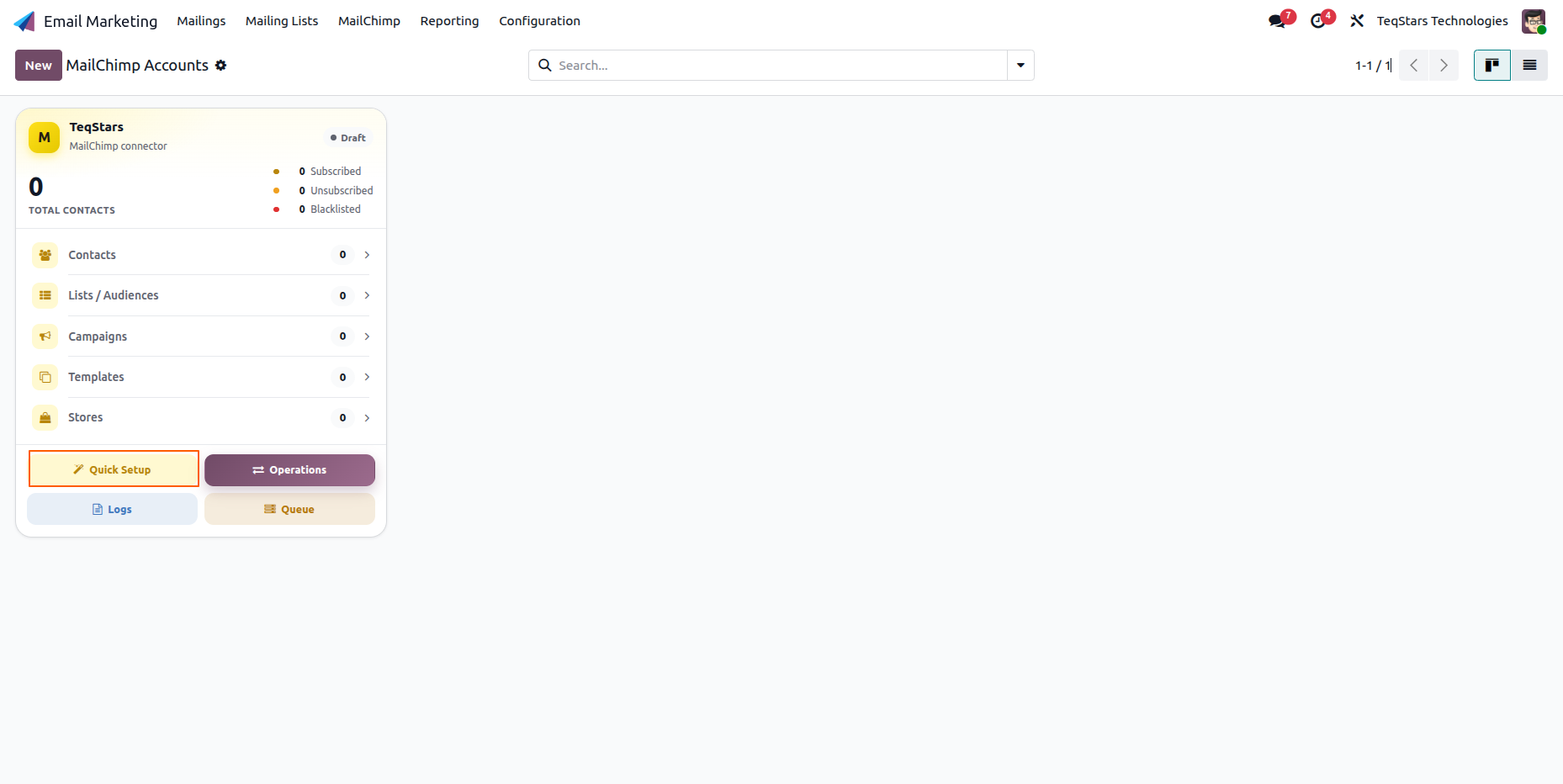Click the Campaigns megaphone icon
Image resolution: width=1563 pixels, height=784 pixels.
[x=45, y=336]
